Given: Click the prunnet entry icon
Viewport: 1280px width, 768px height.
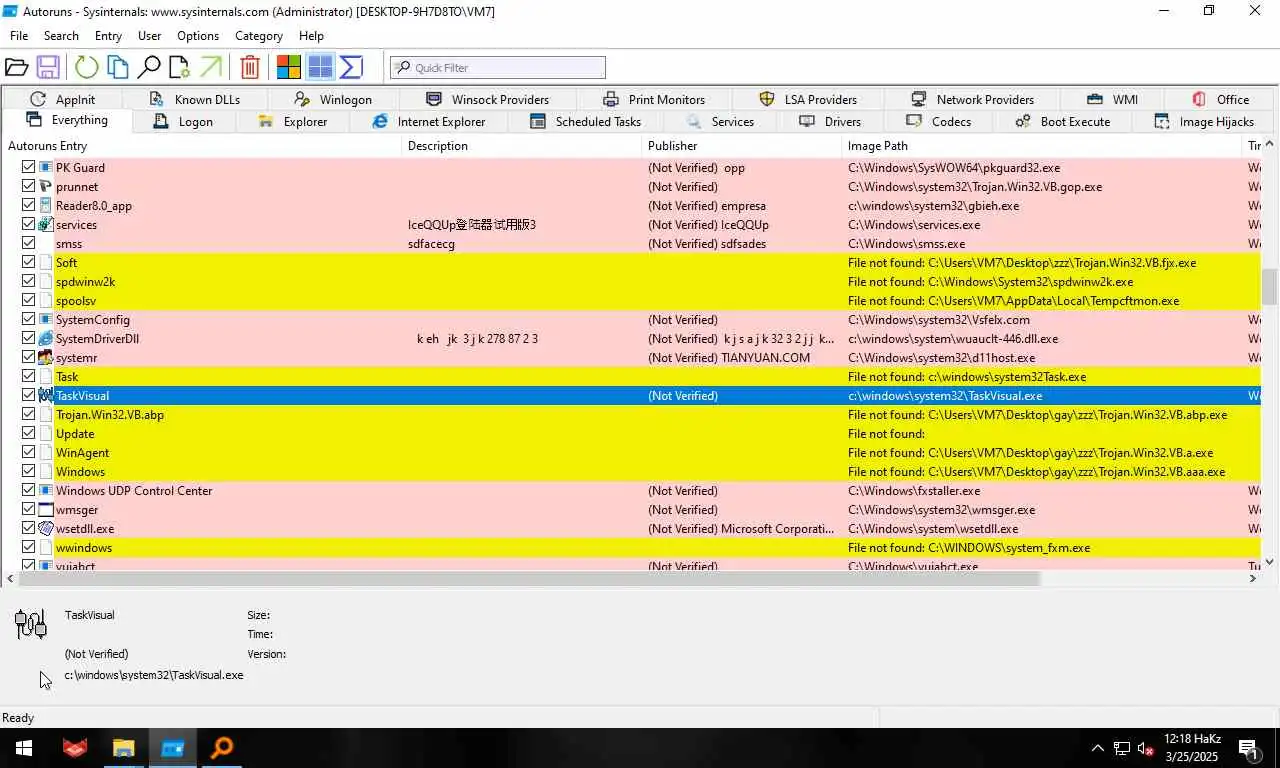Looking at the screenshot, I should (x=45, y=186).
